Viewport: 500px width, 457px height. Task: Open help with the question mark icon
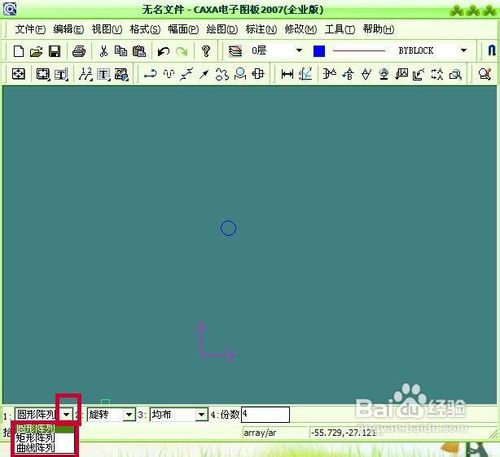[206, 51]
